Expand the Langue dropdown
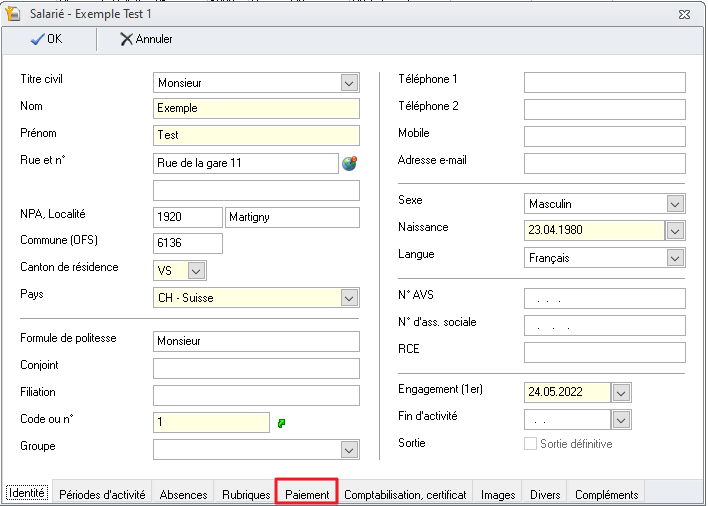Screen dimensions: 708x506 point(675,258)
